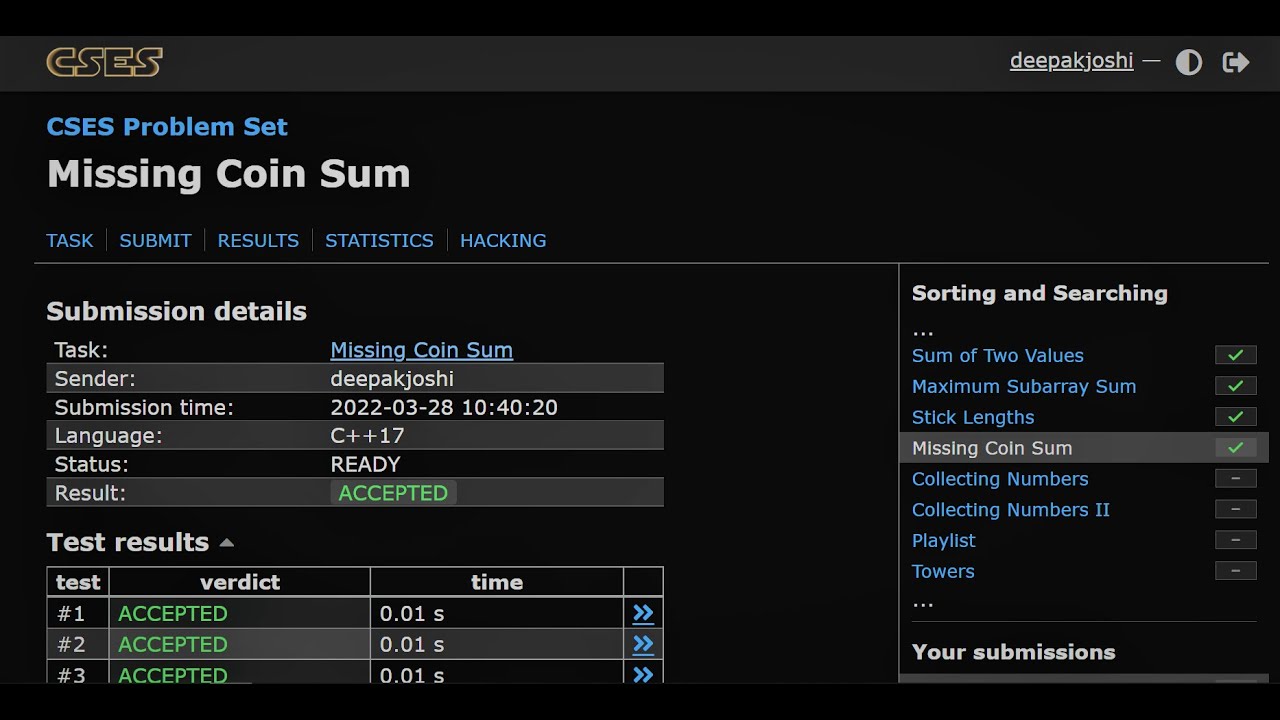Select Missing Coin Sum in sidebar
Screen dimensions: 1280x720
[x=992, y=448]
